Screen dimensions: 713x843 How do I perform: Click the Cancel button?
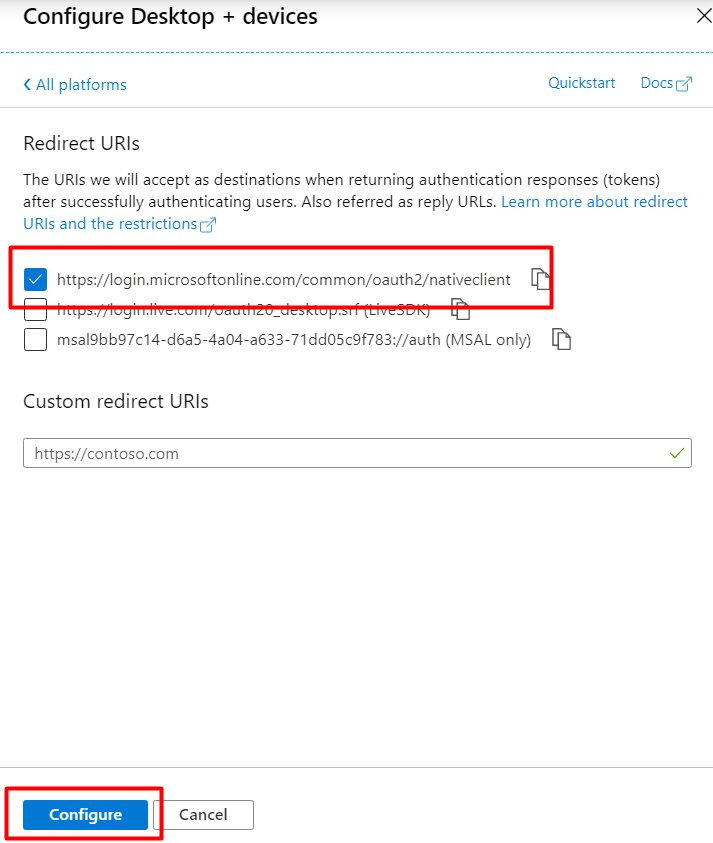pyautogui.click(x=203, y=815)
